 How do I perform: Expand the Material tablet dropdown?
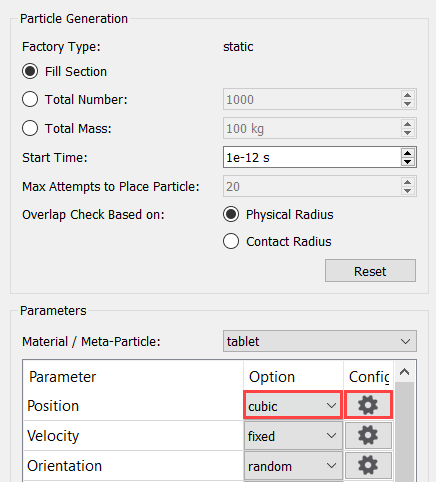point(320,341)
